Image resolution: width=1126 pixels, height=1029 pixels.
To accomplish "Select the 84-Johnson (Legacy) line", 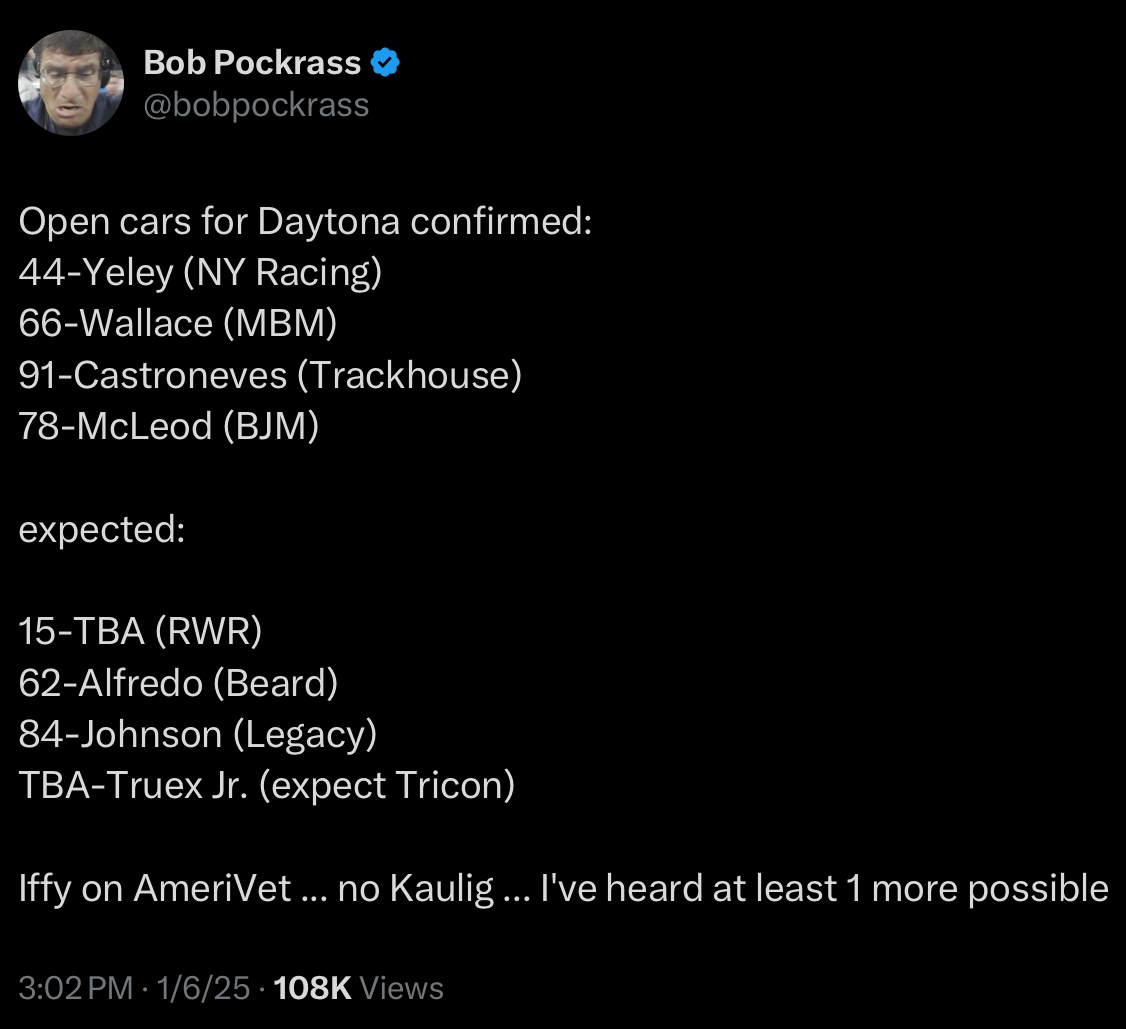I will point(198,734).
